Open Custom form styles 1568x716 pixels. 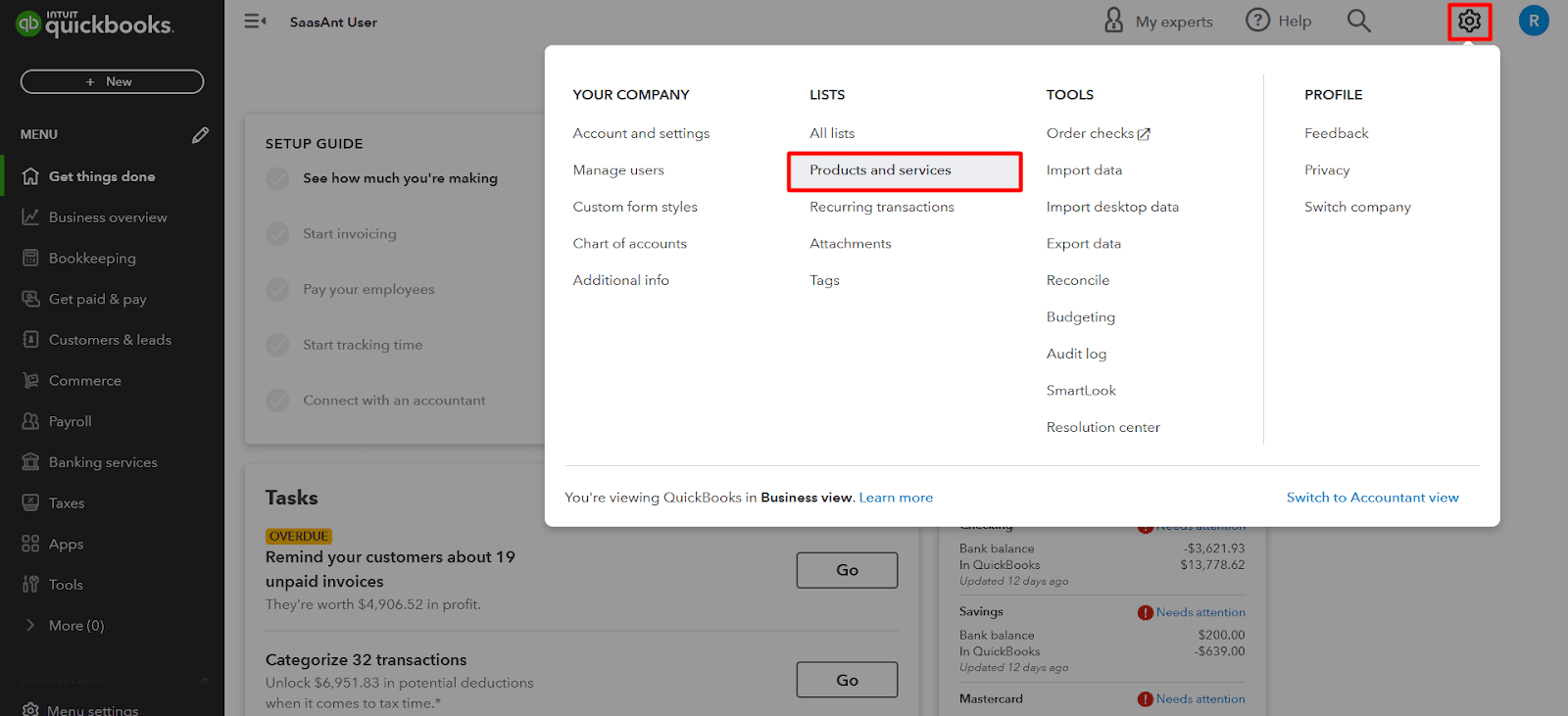point(635,207)
